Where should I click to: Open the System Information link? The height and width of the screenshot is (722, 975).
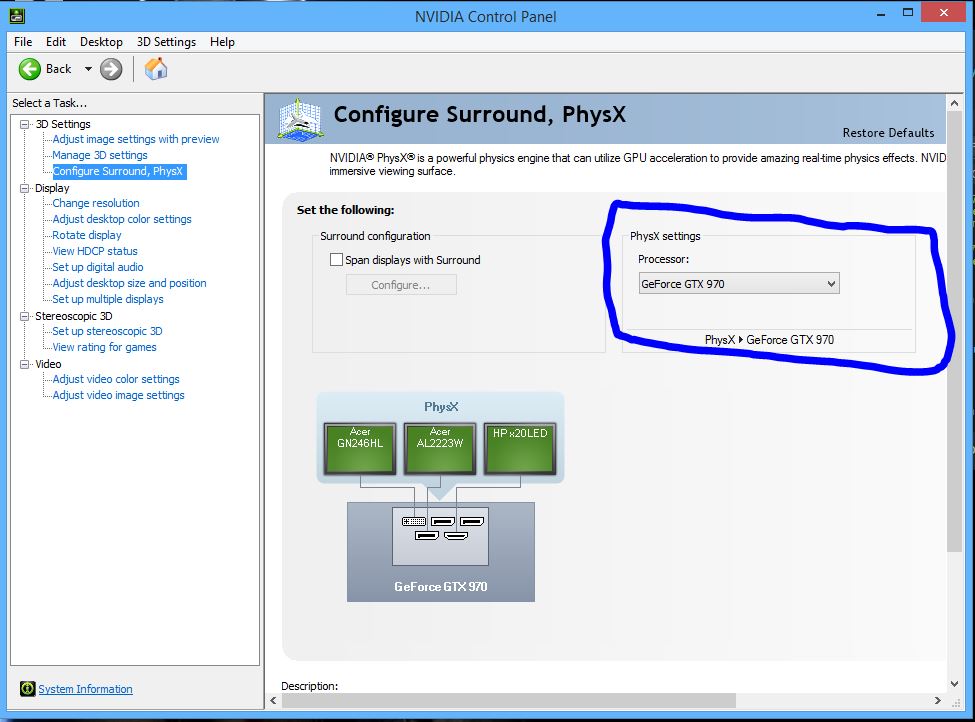(x=85, y=689)
